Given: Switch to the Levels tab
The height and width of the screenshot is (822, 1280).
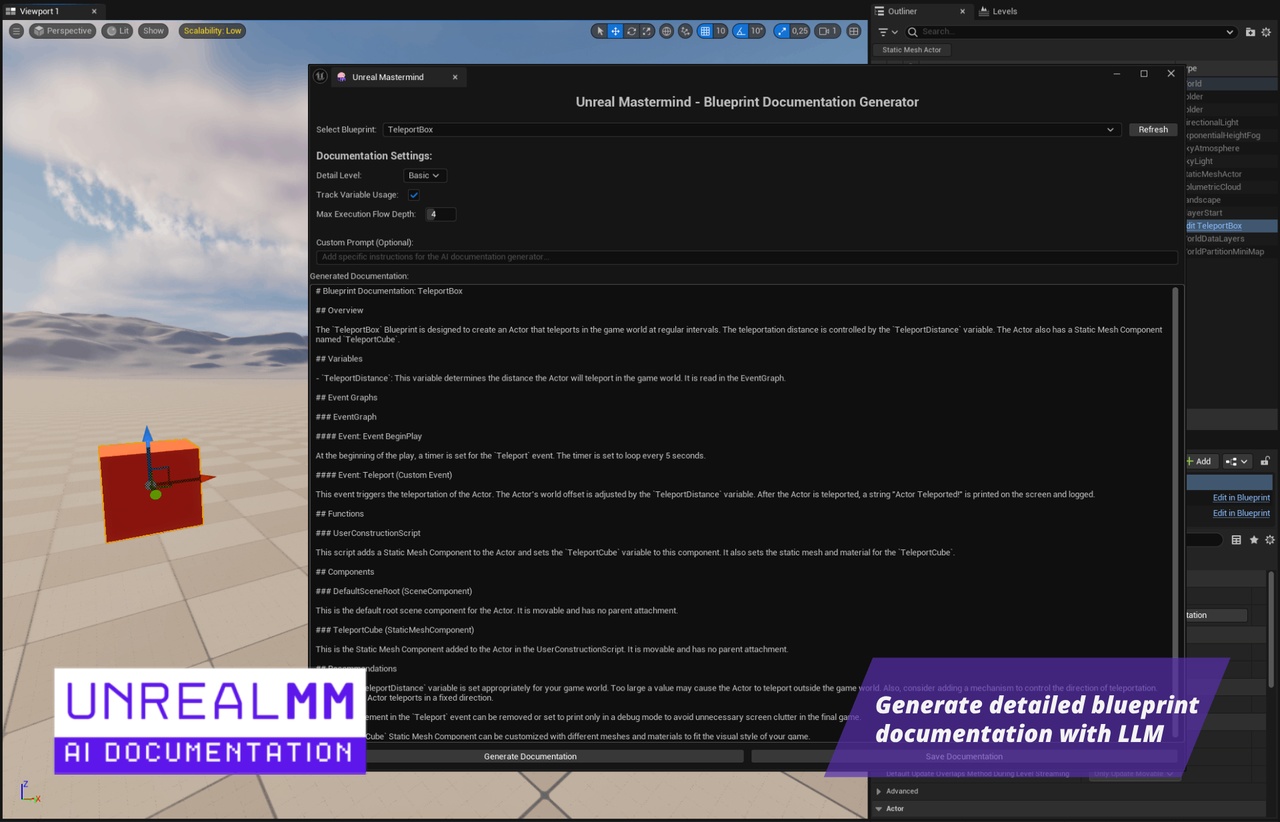Looking at the screenshot, I should click(x=998, y=11).
